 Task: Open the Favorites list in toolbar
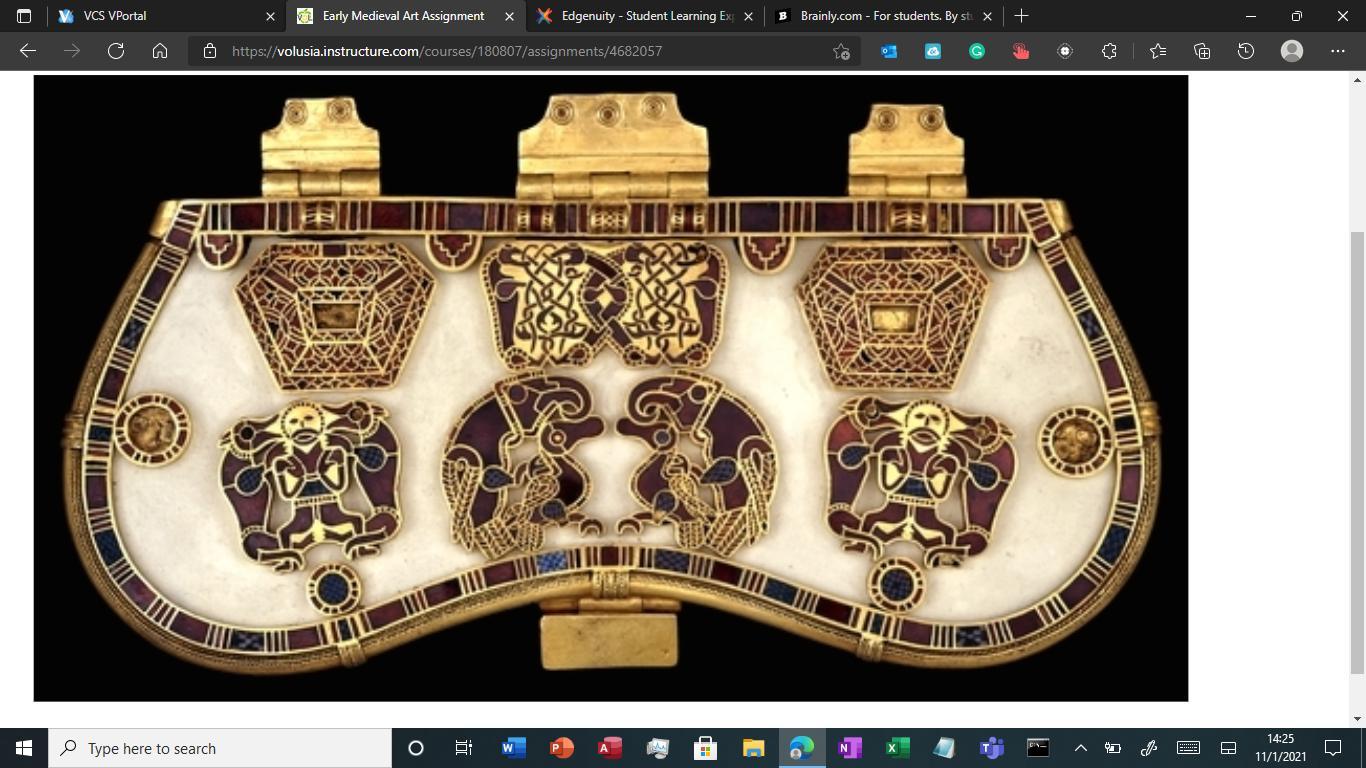click(1158, 51)
